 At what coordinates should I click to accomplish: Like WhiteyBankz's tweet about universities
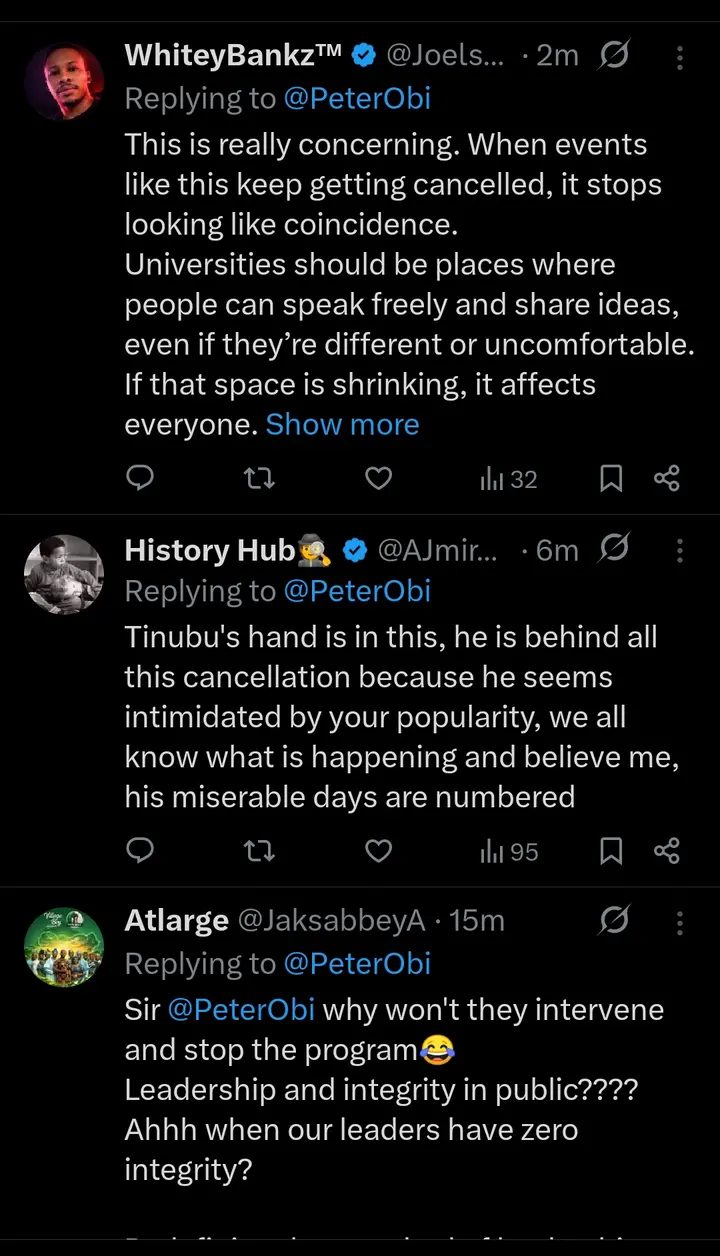coord(378,479)
